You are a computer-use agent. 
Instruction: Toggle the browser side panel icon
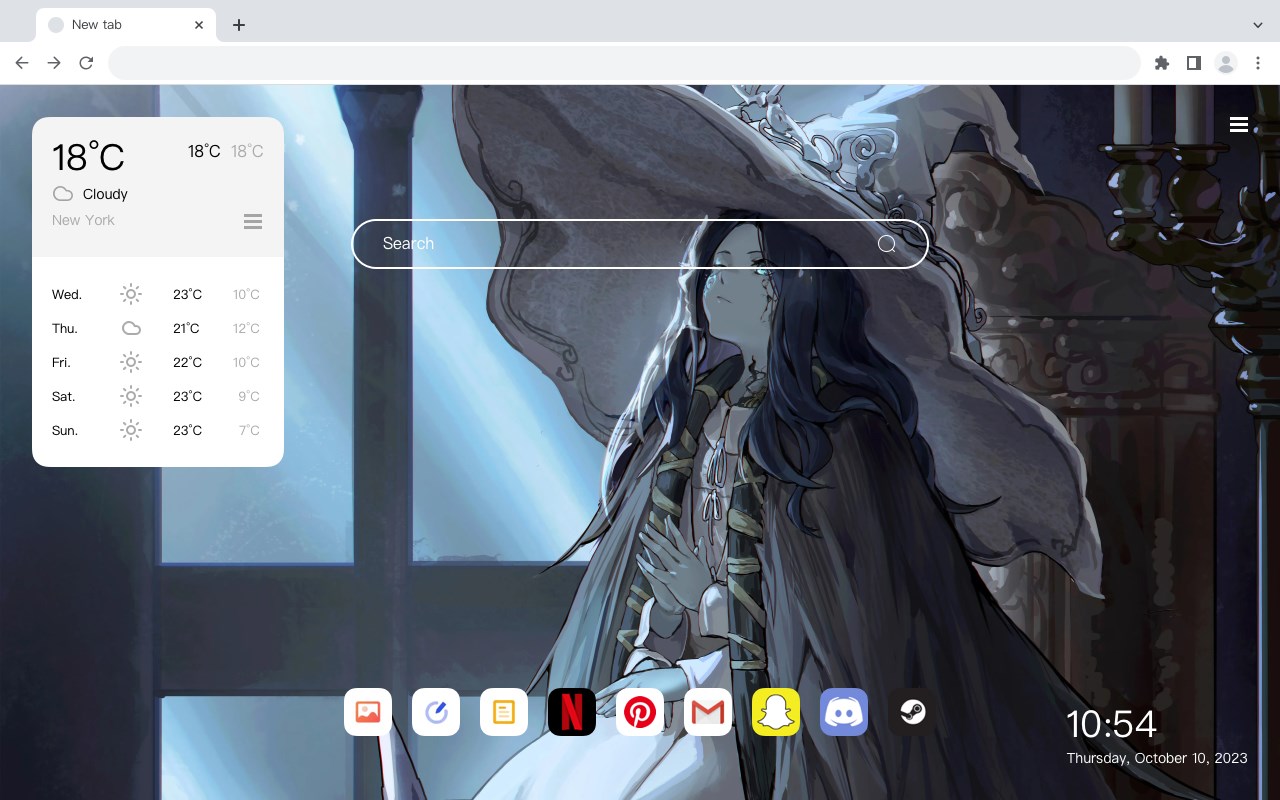[x=1193, y=63]
